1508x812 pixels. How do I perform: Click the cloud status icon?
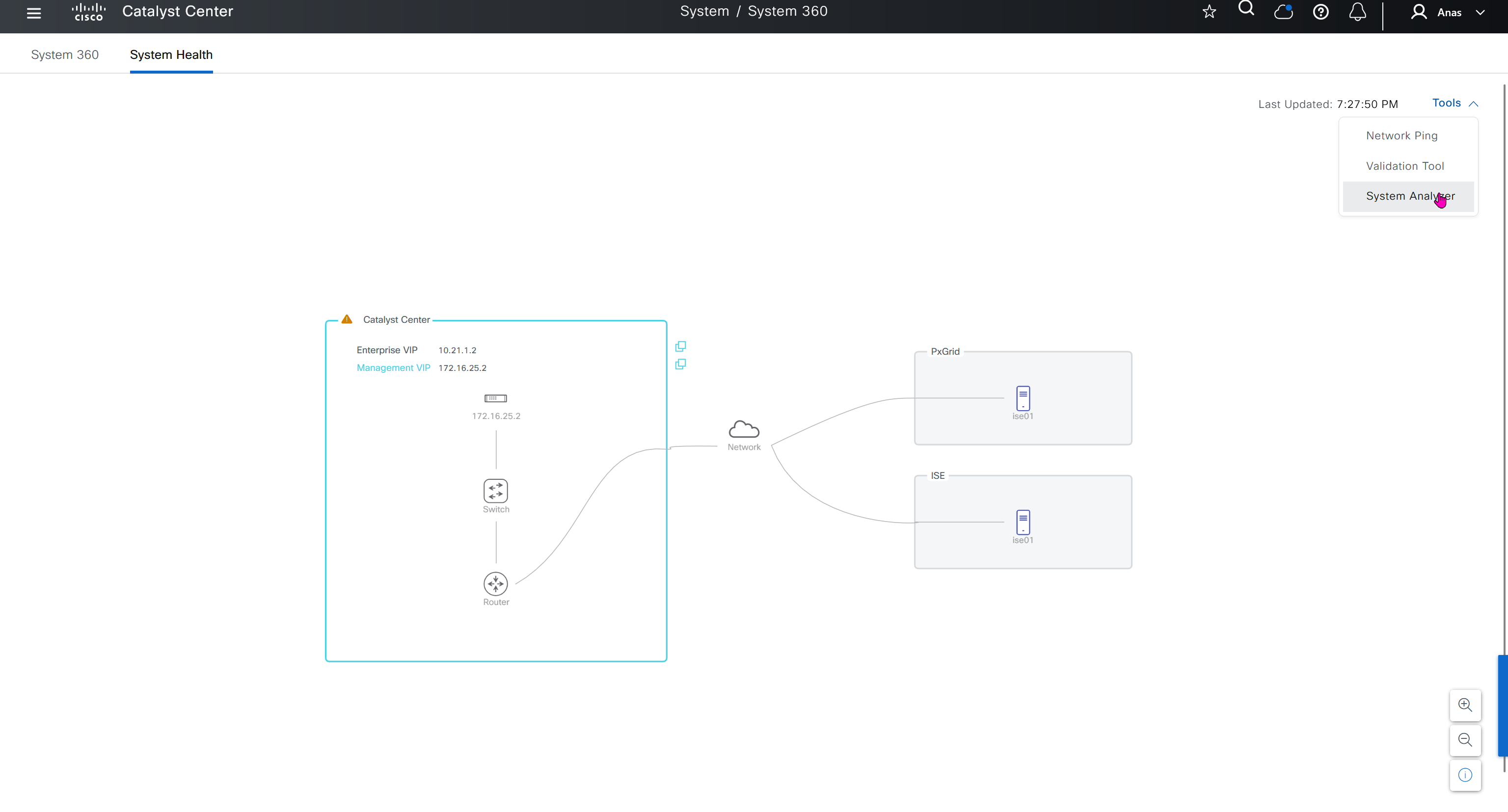(1283, 12)
